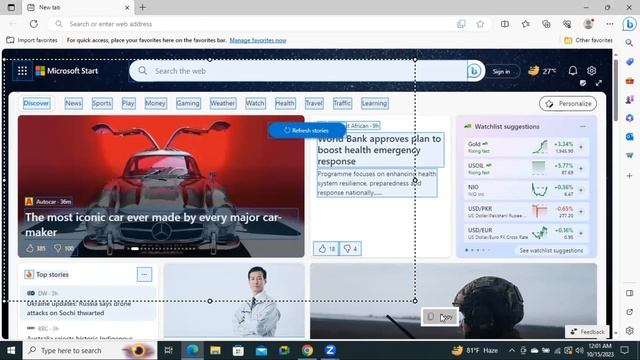Click the NIO watchlist row
The width and height of the screenshot is (640, 360).
(526, 190)
